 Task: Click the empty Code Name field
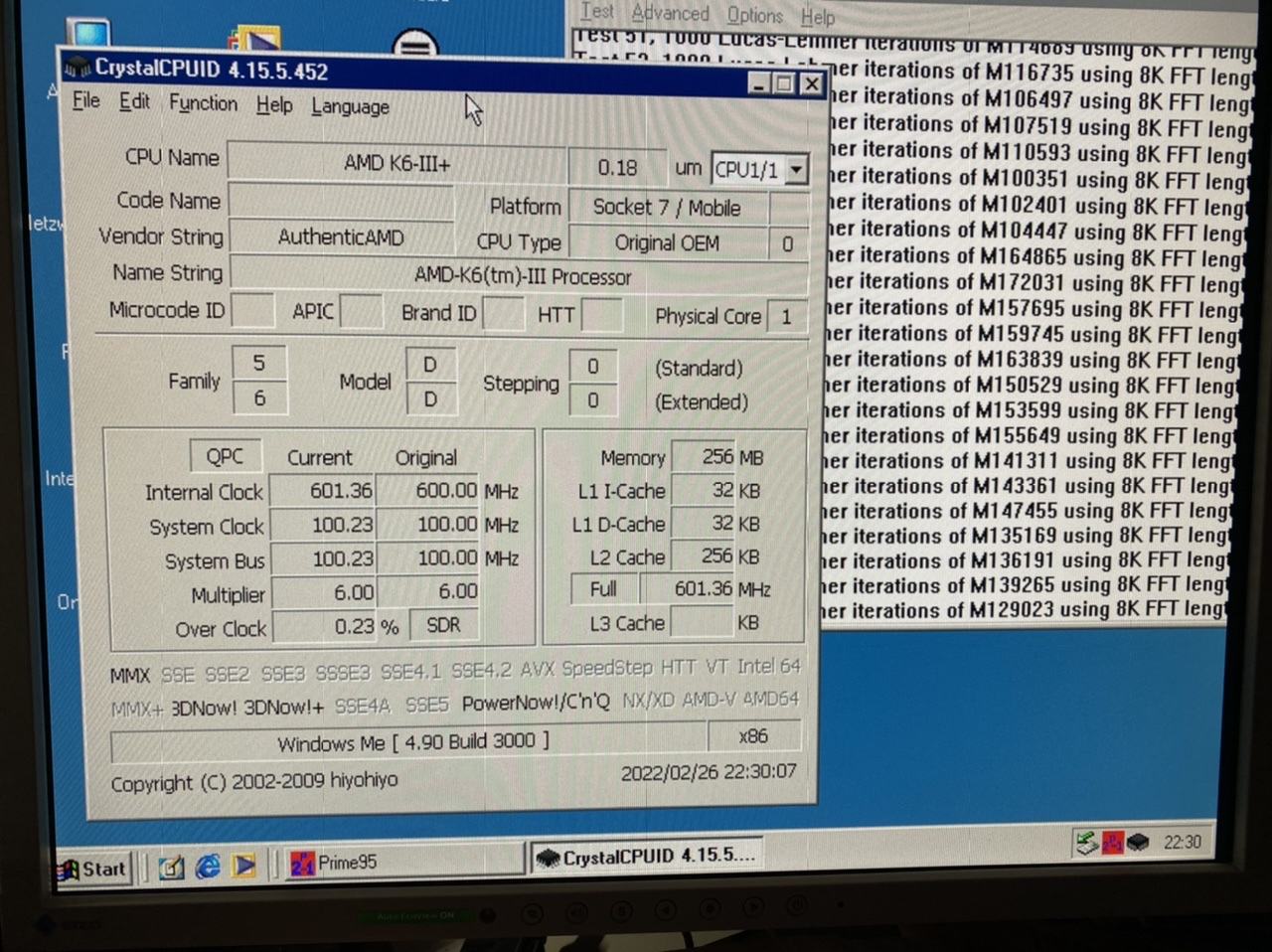pos(341,201)
